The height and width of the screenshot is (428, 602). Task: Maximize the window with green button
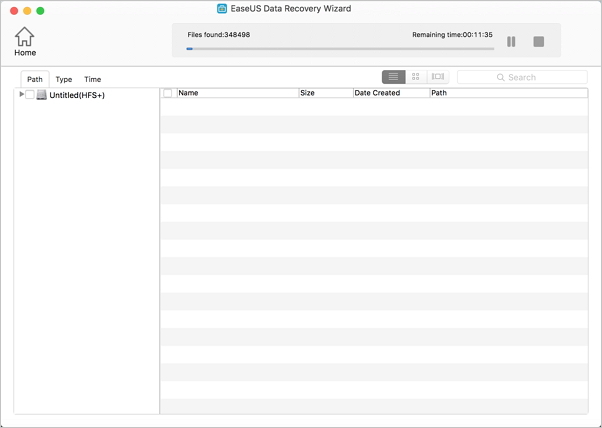point(40,11)
